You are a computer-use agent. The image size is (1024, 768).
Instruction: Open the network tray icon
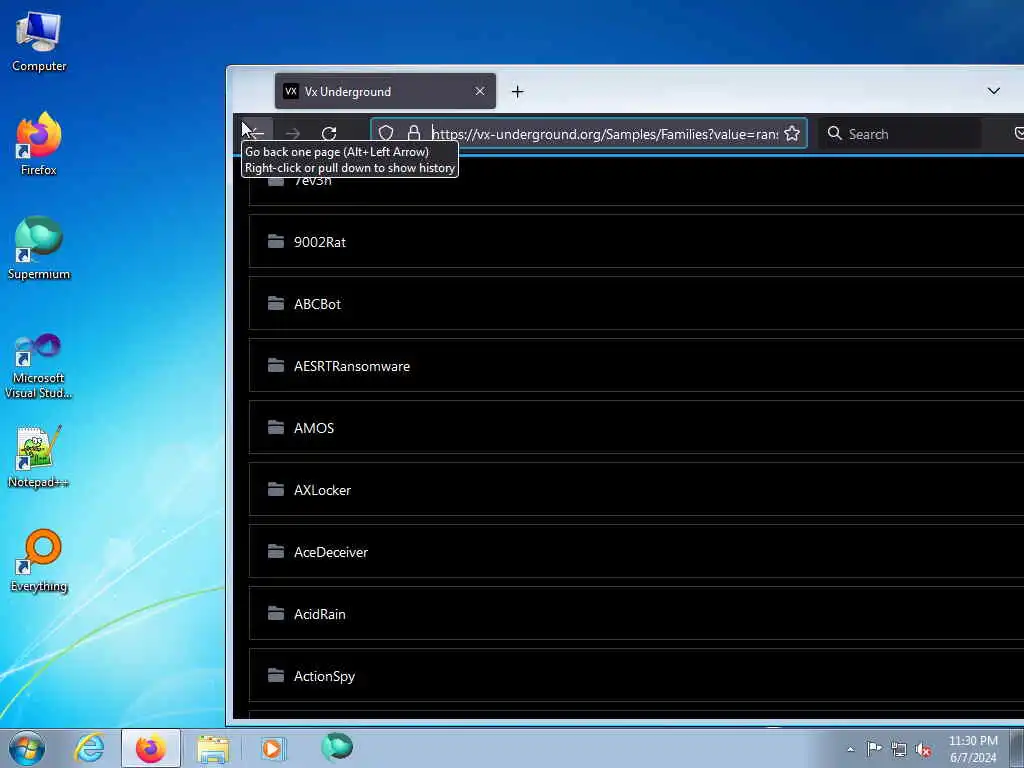tap(899, 749)
